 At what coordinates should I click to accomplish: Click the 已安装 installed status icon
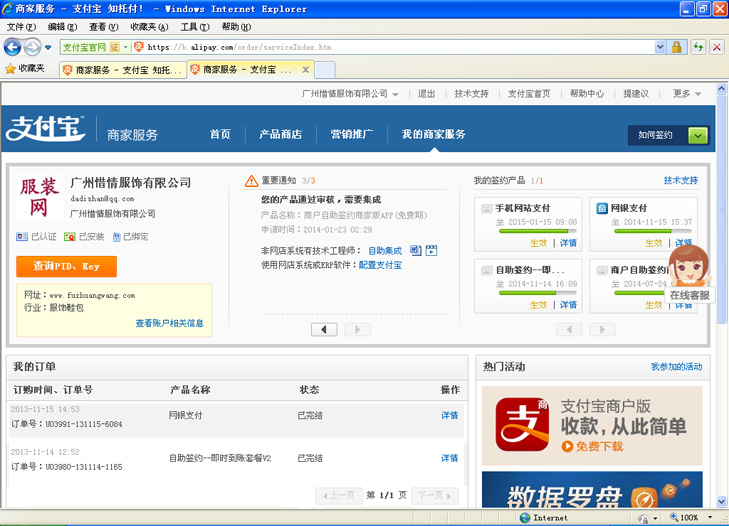(70, 237)
